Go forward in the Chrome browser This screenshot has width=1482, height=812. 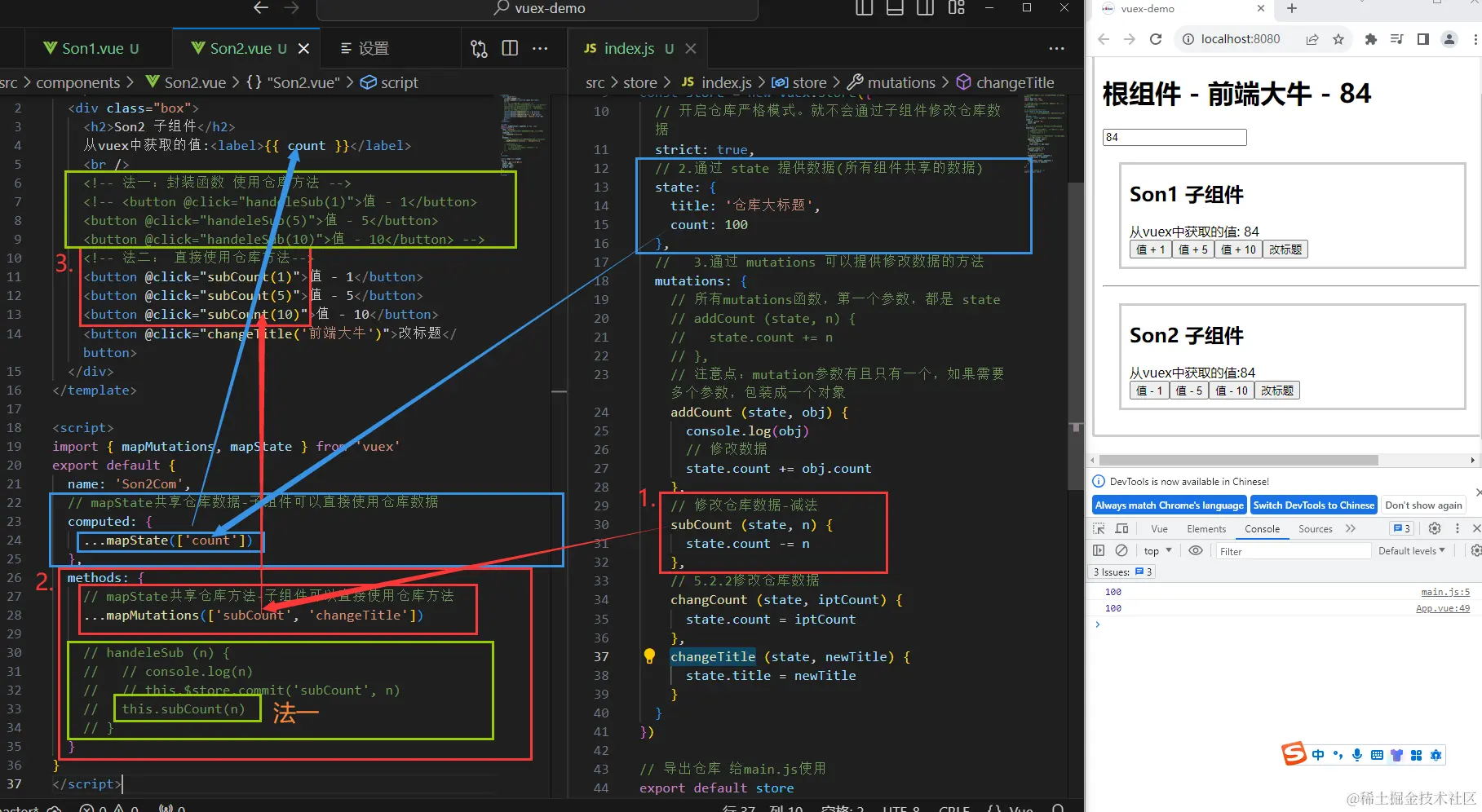pyautogui.click(x=1130, y=39)
